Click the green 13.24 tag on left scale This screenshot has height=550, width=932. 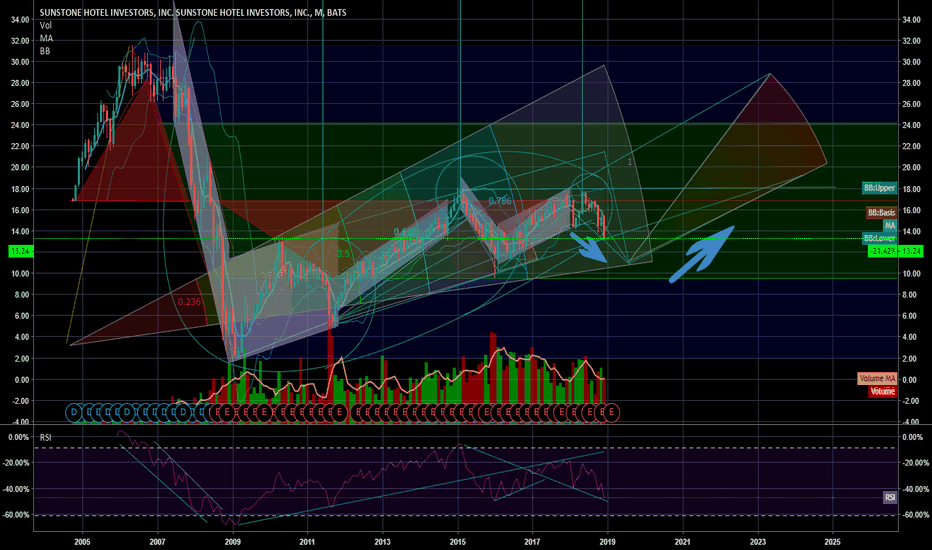(21, 252)
